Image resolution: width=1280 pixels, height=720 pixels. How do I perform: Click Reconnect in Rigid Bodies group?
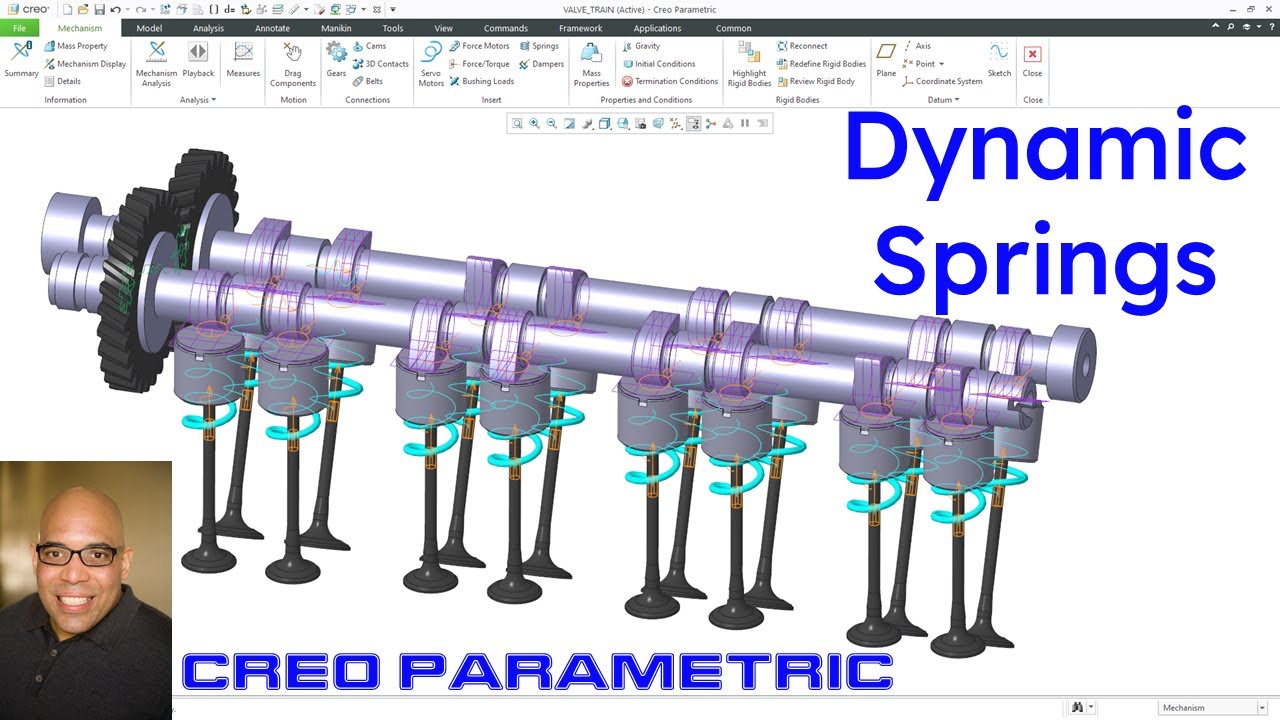(802, 46)
